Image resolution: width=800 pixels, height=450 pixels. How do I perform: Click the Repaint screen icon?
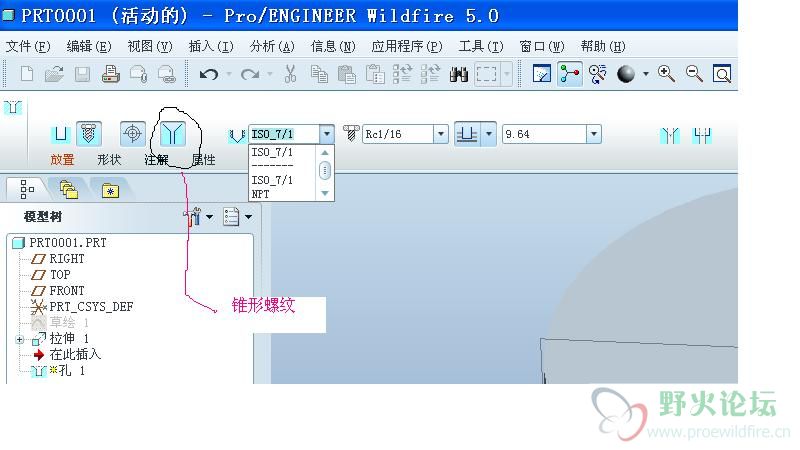[542, 74]
